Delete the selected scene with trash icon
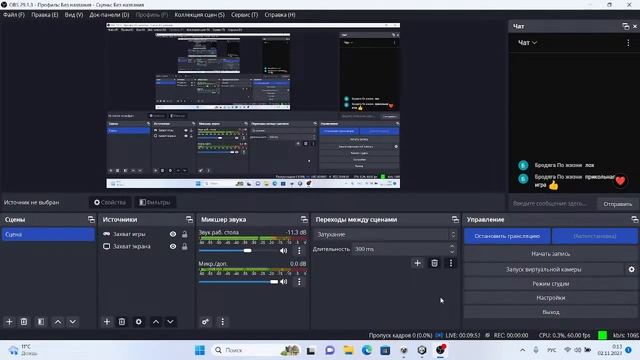 [x=24, y=322]
